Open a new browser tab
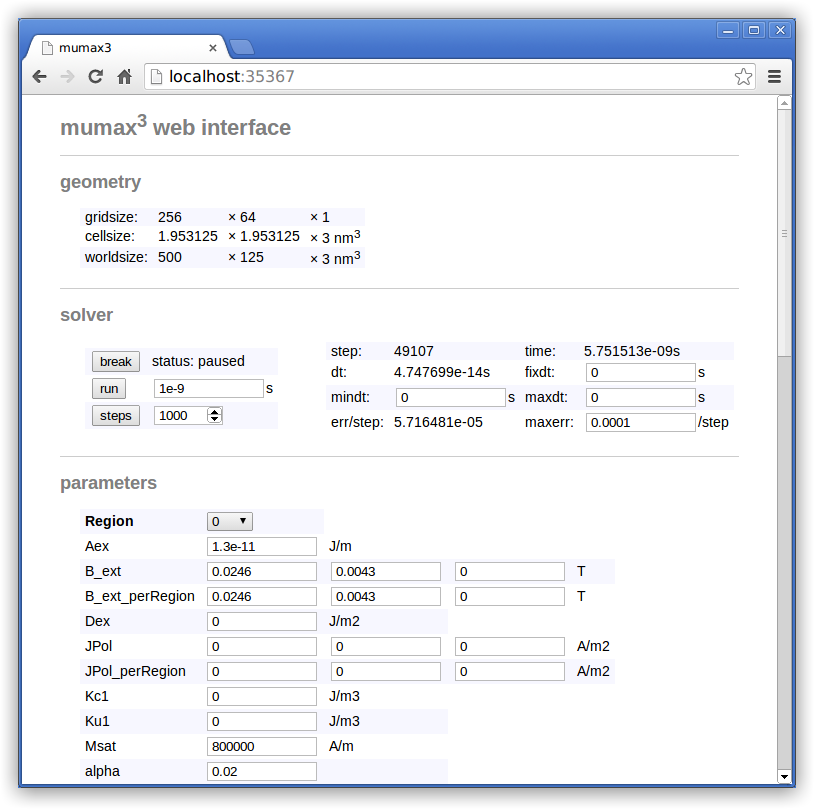The width and height of the screenshot is (814, 809). pos(241,47)
